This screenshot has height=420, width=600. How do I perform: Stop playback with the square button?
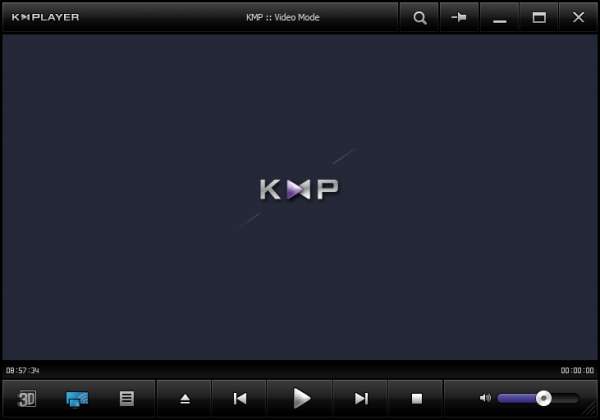point(416,399)
